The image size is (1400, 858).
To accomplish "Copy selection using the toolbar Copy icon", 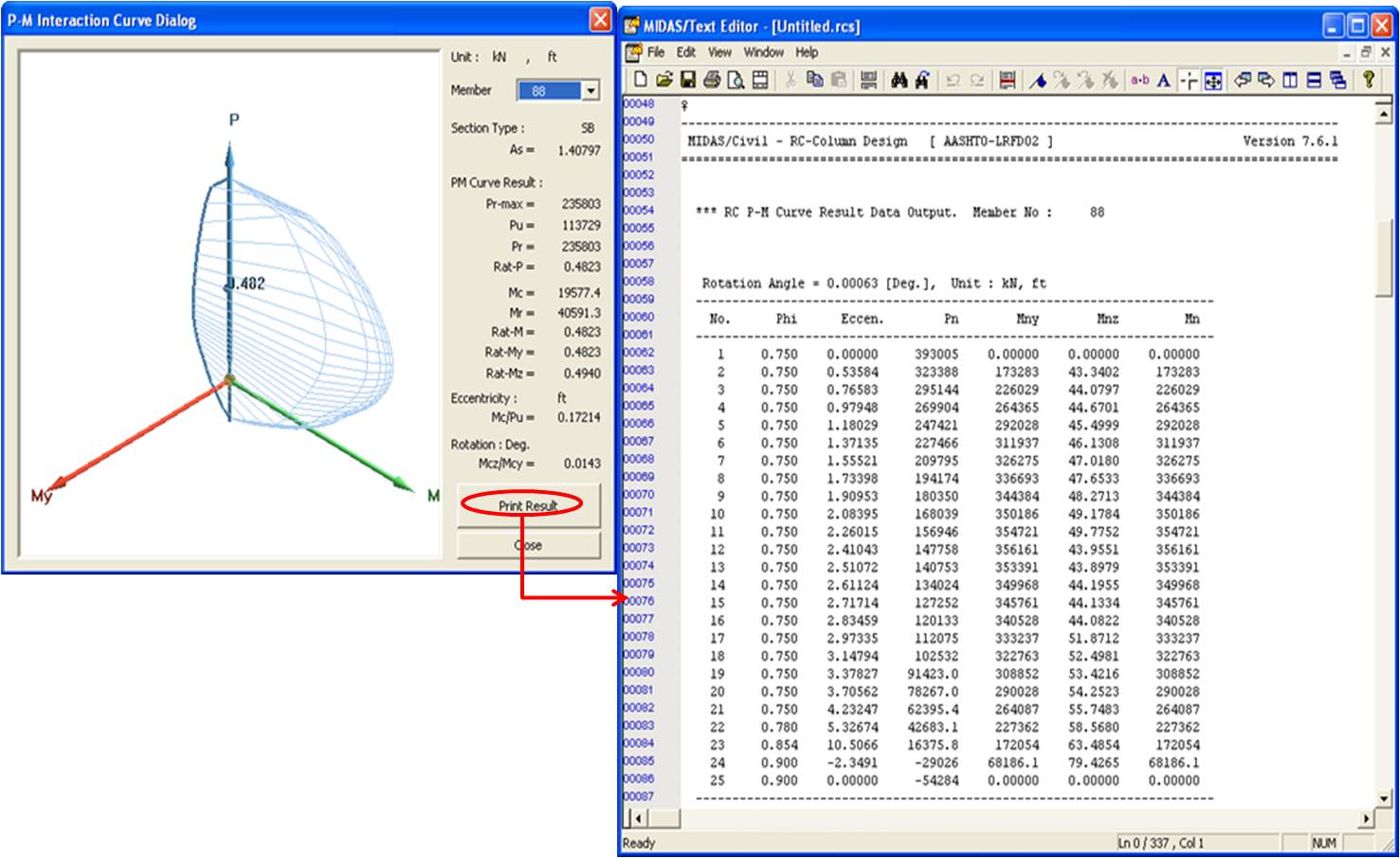I will [x=814, y=81].
